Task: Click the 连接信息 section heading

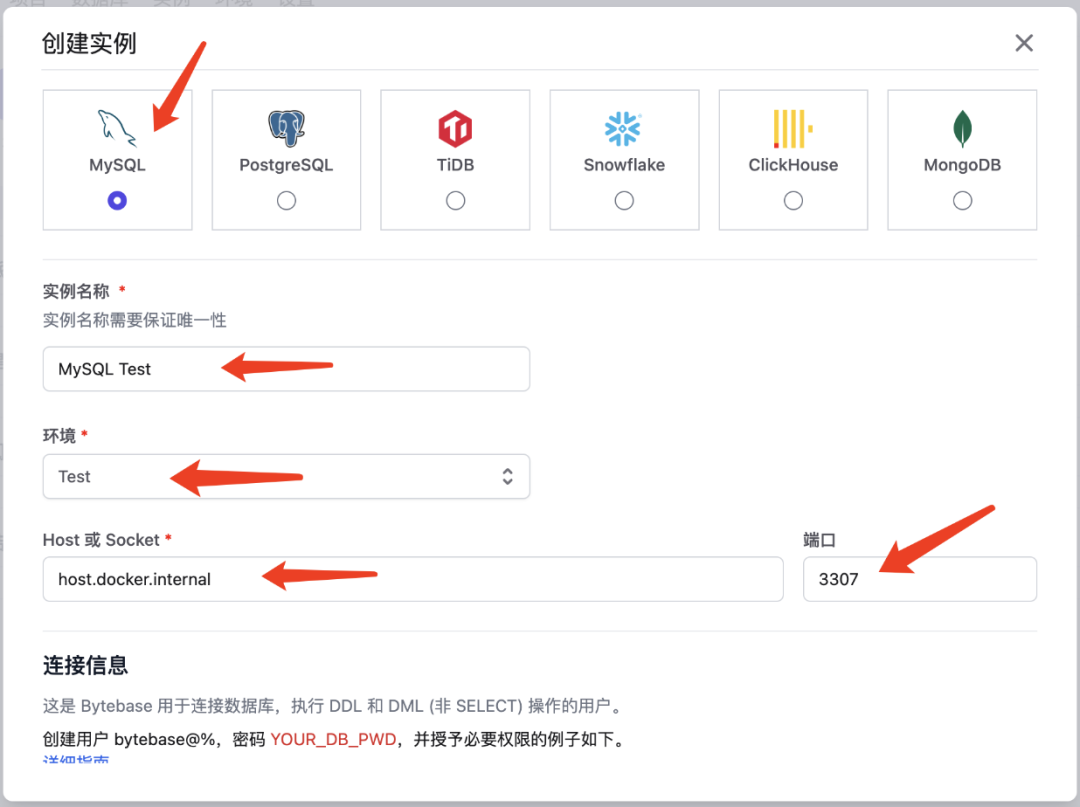Action: tap(85, 665)
